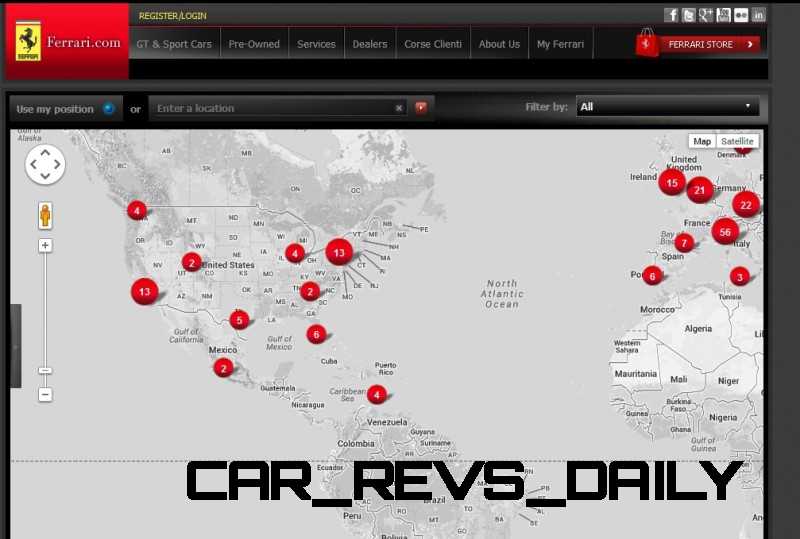The width and height of the screenshot is (800, 539).
Task: Zoom in with the plus button
Action: (45, 246)
